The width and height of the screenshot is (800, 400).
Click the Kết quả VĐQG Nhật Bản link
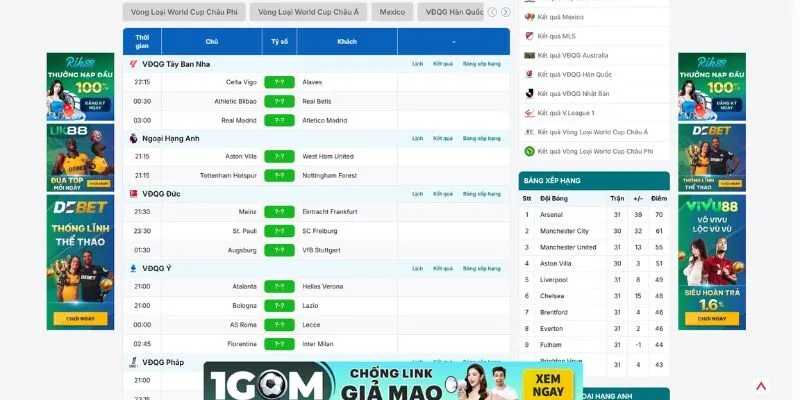pyautogui.click(x=573, y=94)
